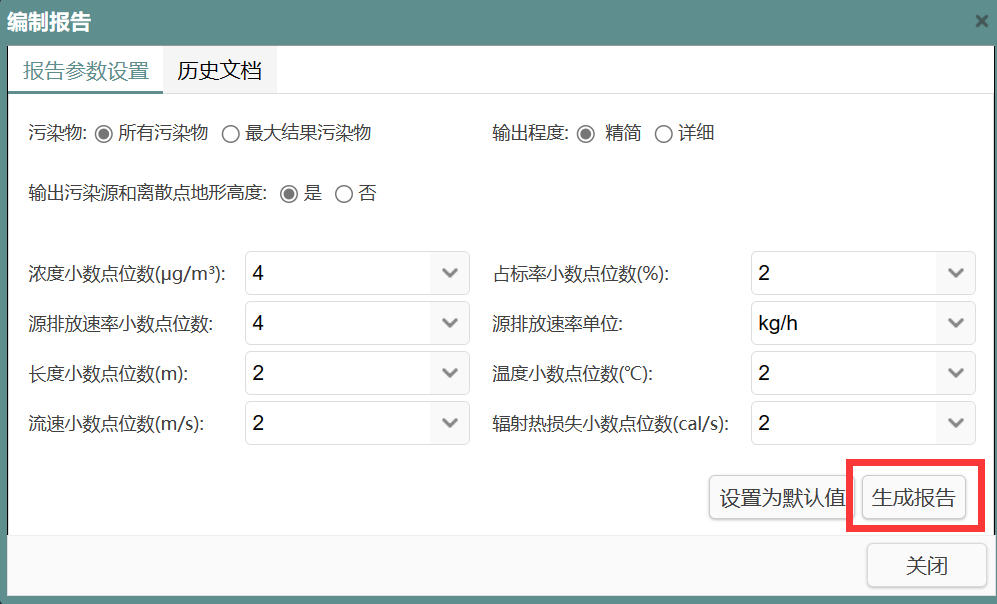Open 流速小数点位数 dropdown arrow
The width and height of the screenshot is (997, 604).
click(x=449, y=423)
